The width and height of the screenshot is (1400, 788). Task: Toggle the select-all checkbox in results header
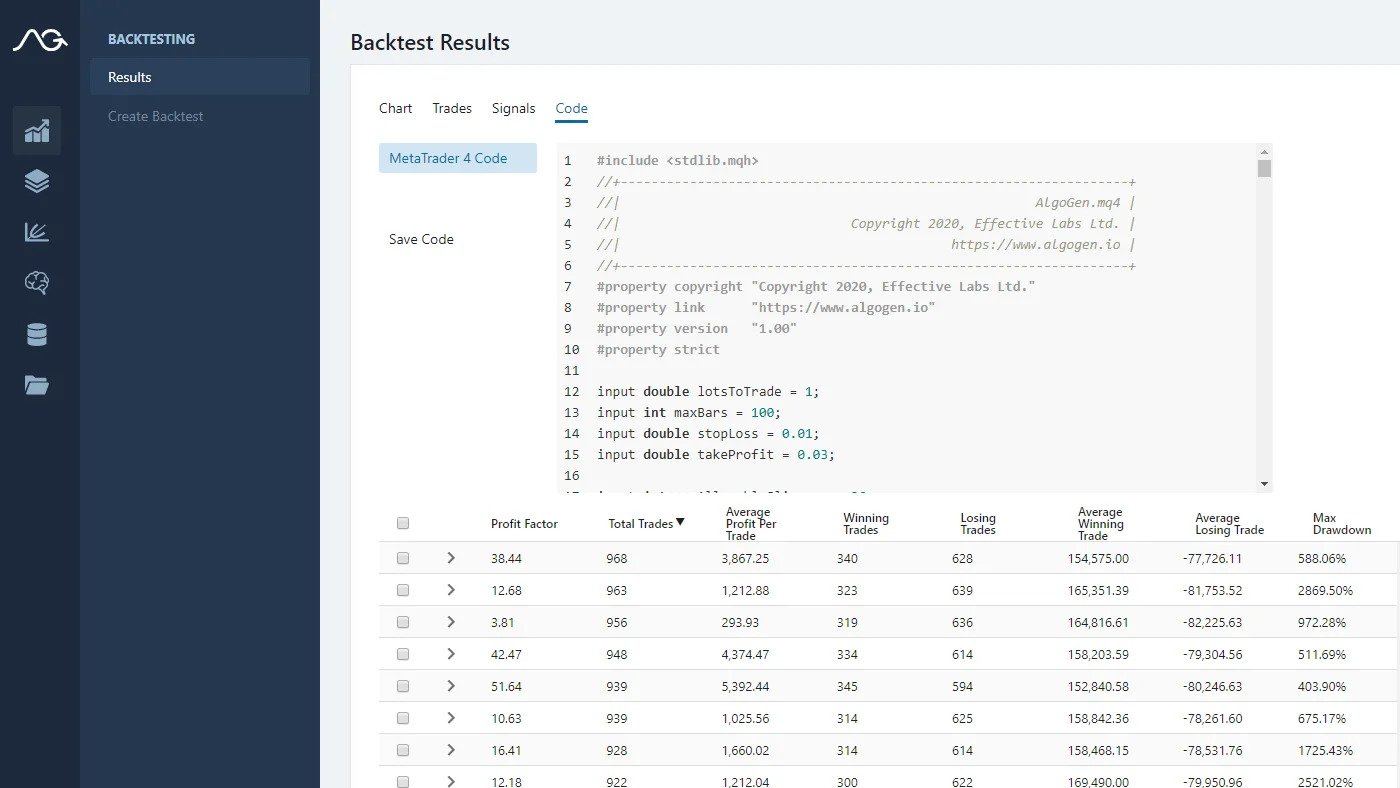403,522
